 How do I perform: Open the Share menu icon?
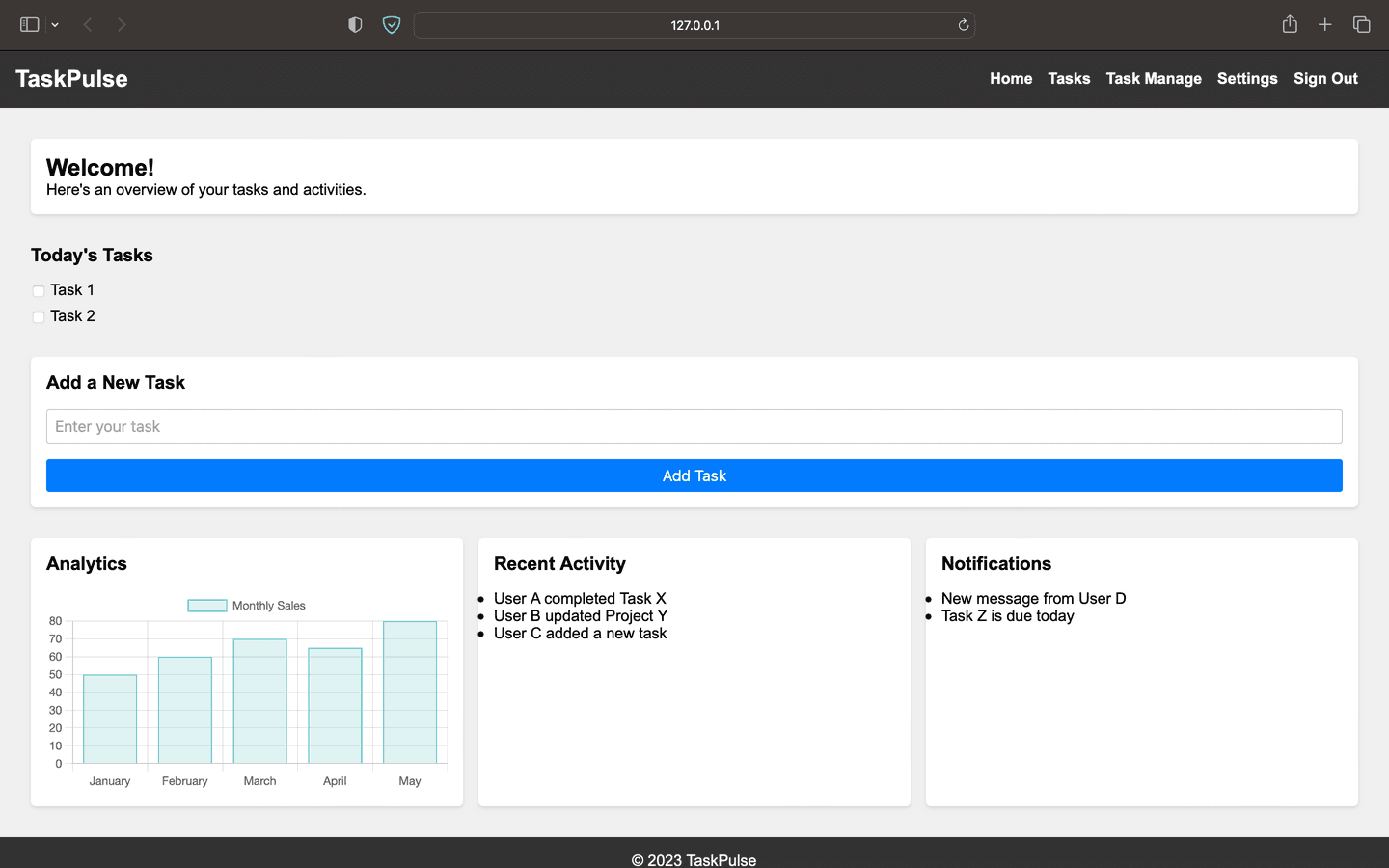pyautogui.click(x=1290, y=24)
